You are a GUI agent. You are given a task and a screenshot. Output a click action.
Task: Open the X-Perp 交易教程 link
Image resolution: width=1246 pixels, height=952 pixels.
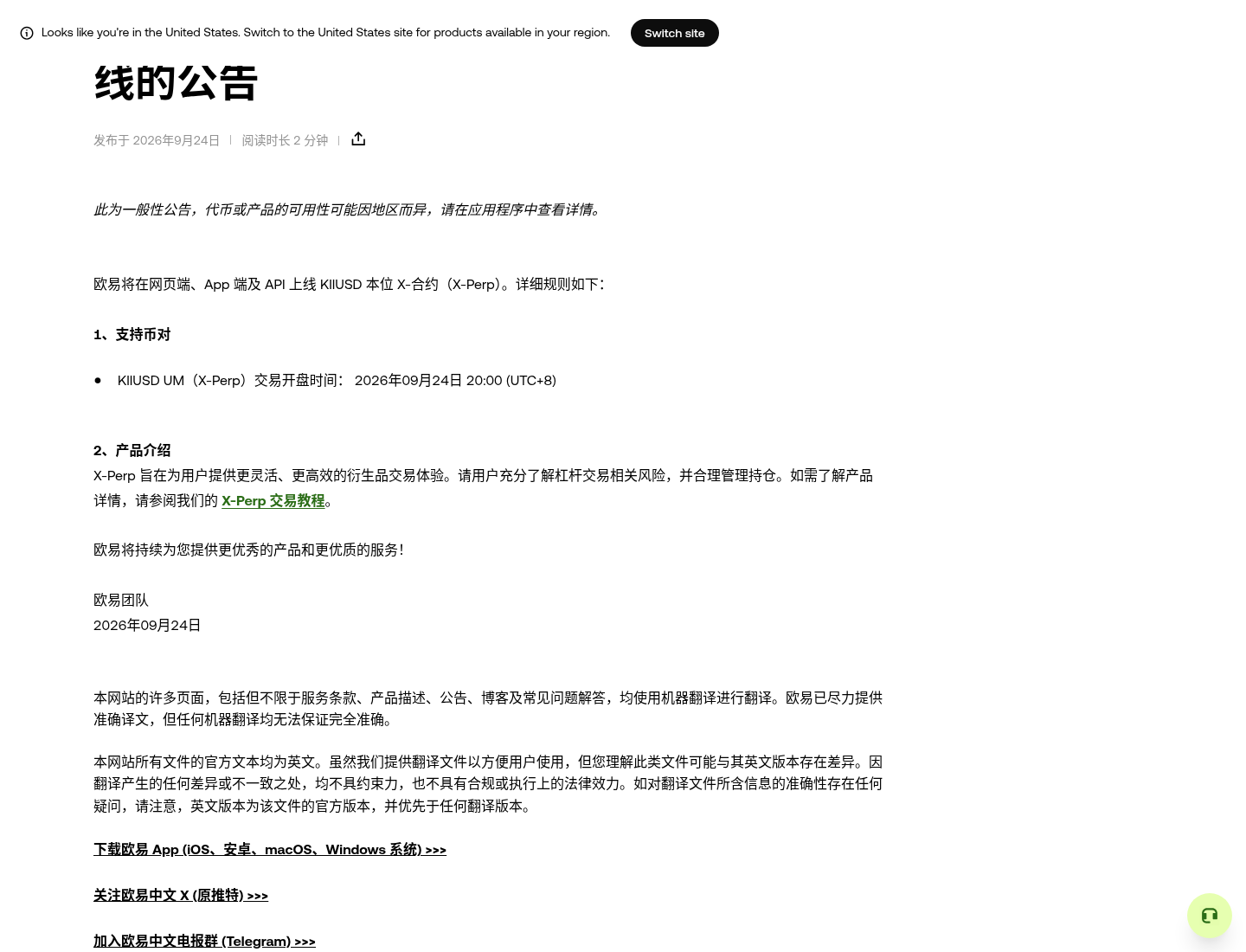(x=273, y=500)
